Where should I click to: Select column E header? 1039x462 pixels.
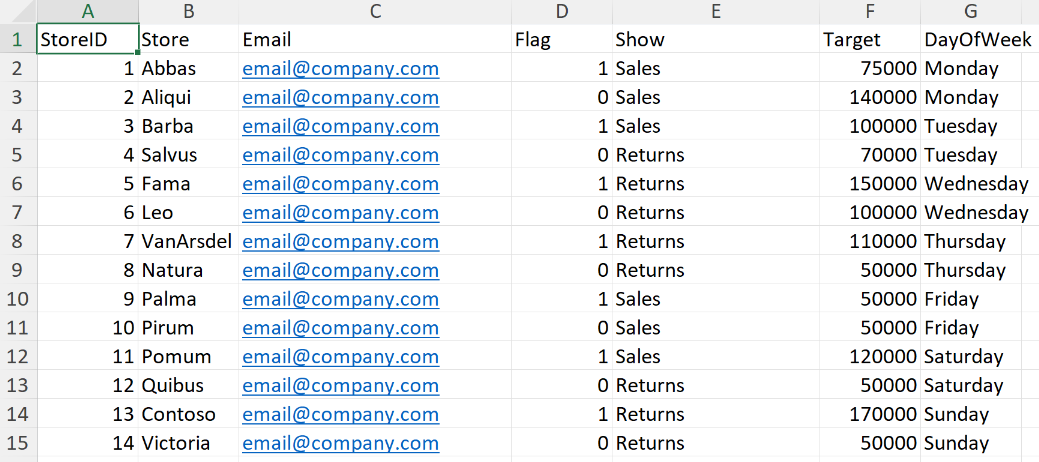[715, 12]
